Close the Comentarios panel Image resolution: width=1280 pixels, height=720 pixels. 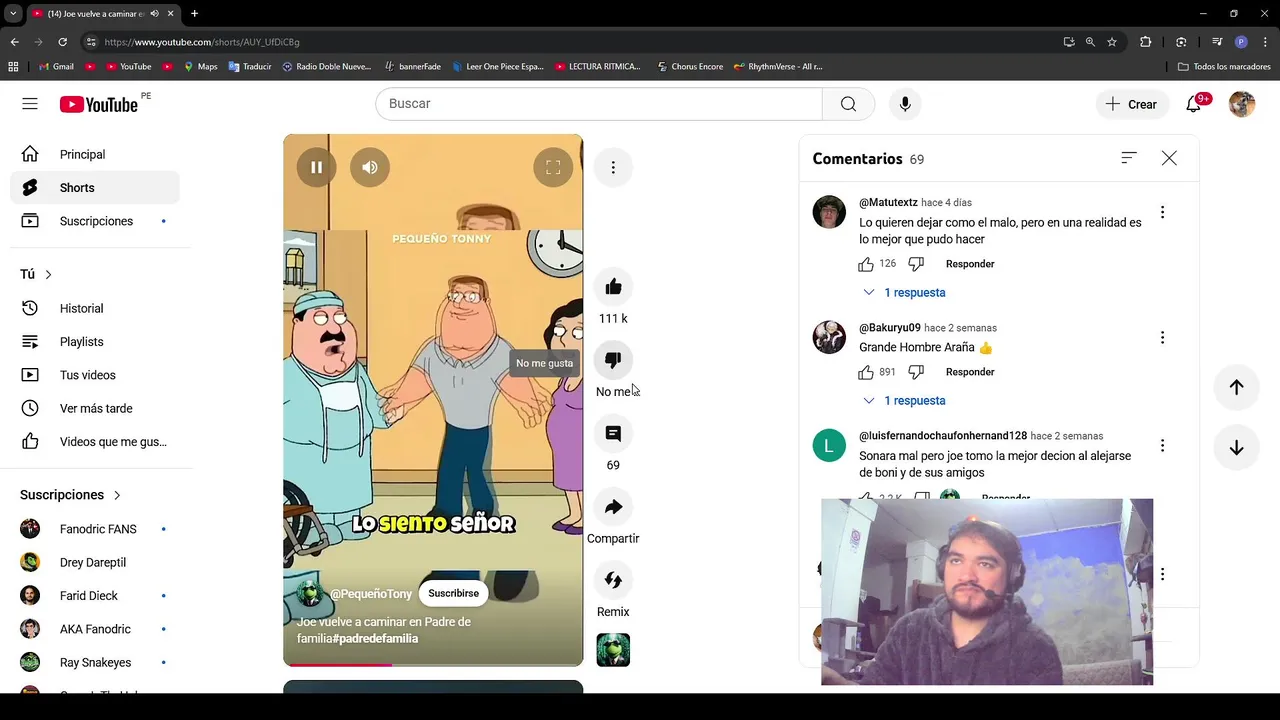pyautogui.click(x=1169, y=158)
